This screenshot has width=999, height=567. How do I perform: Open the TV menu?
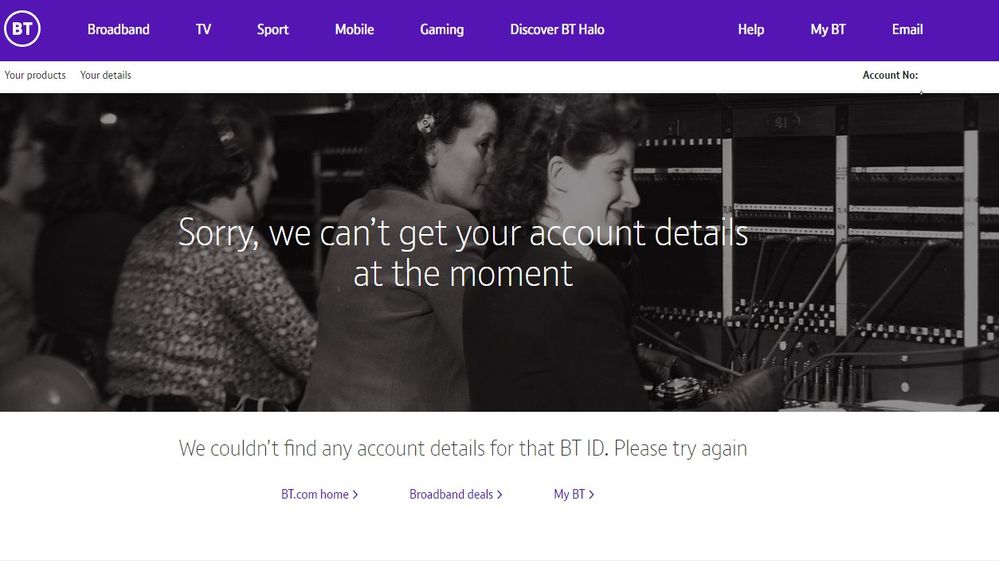203,29
